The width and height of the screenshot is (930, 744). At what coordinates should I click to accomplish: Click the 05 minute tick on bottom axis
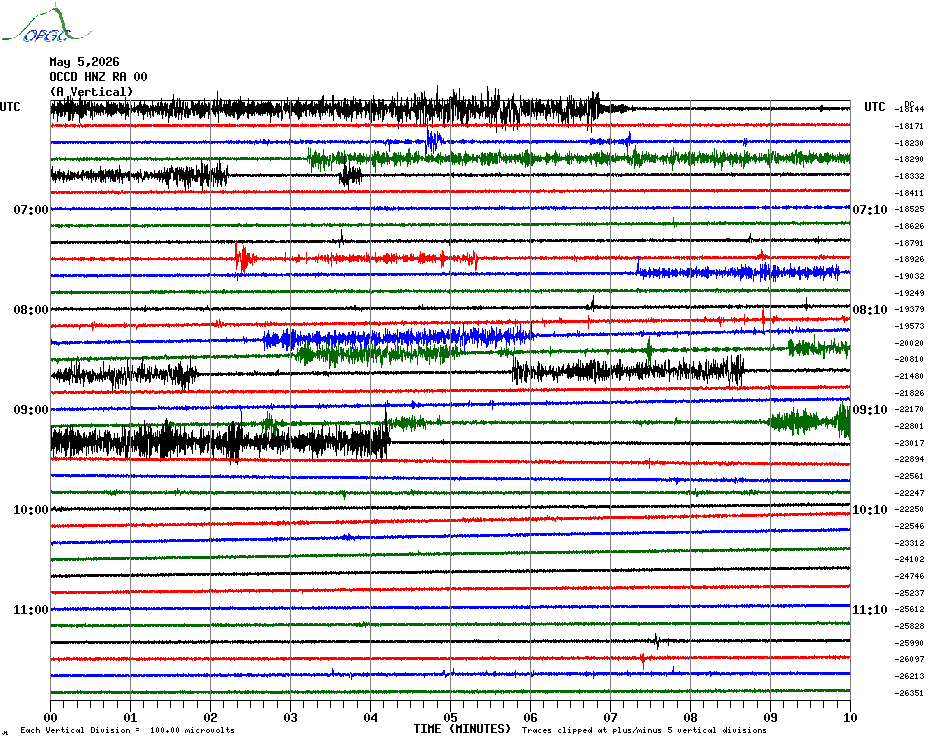450,717
